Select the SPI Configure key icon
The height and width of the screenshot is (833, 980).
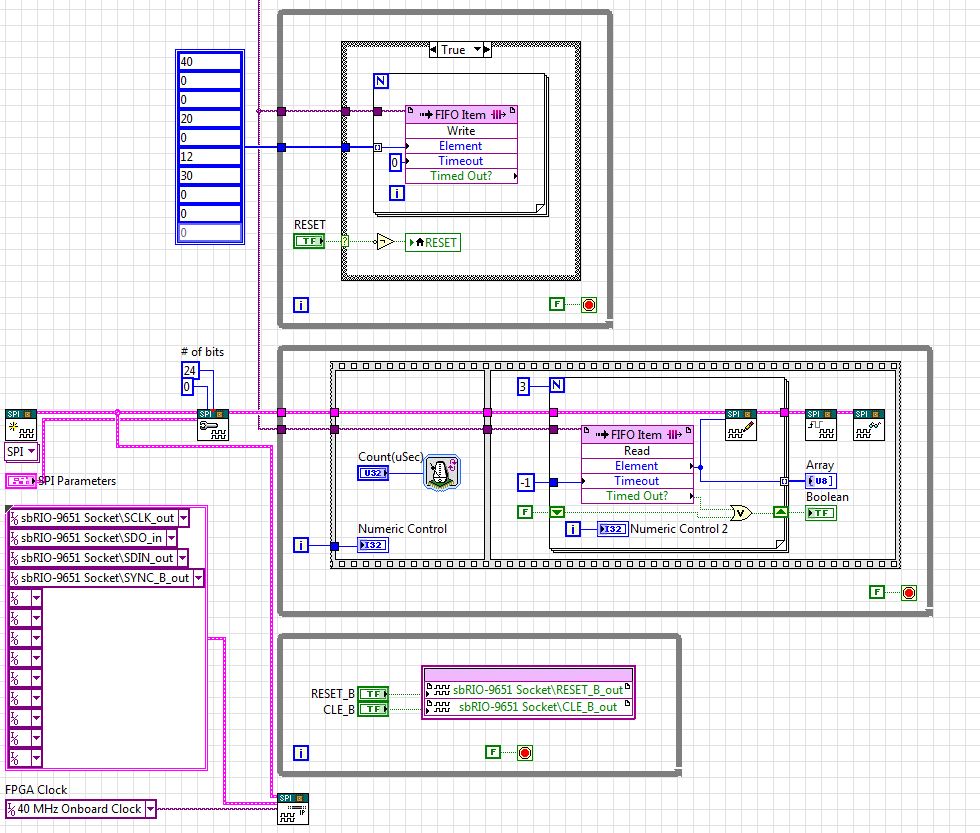click(x=213, y=425)
